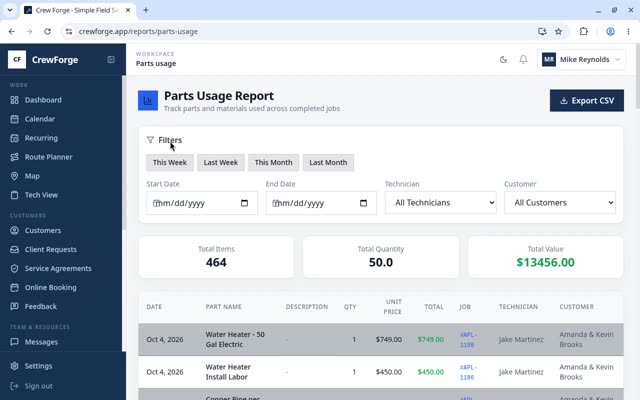640x400 pixels.
Task: Expand Mike Reynolds user menu
Action: tap(581, 60)
